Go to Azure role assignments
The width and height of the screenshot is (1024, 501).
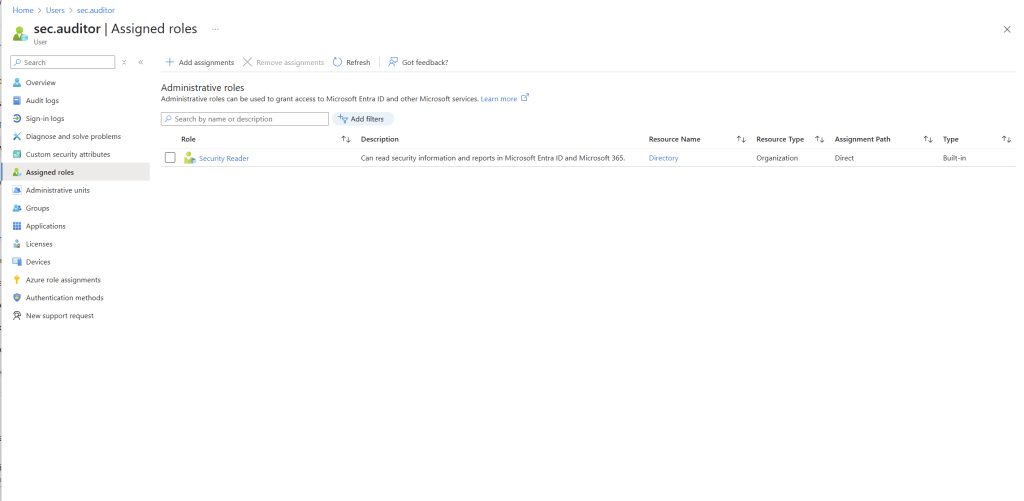tap(63, 280)
